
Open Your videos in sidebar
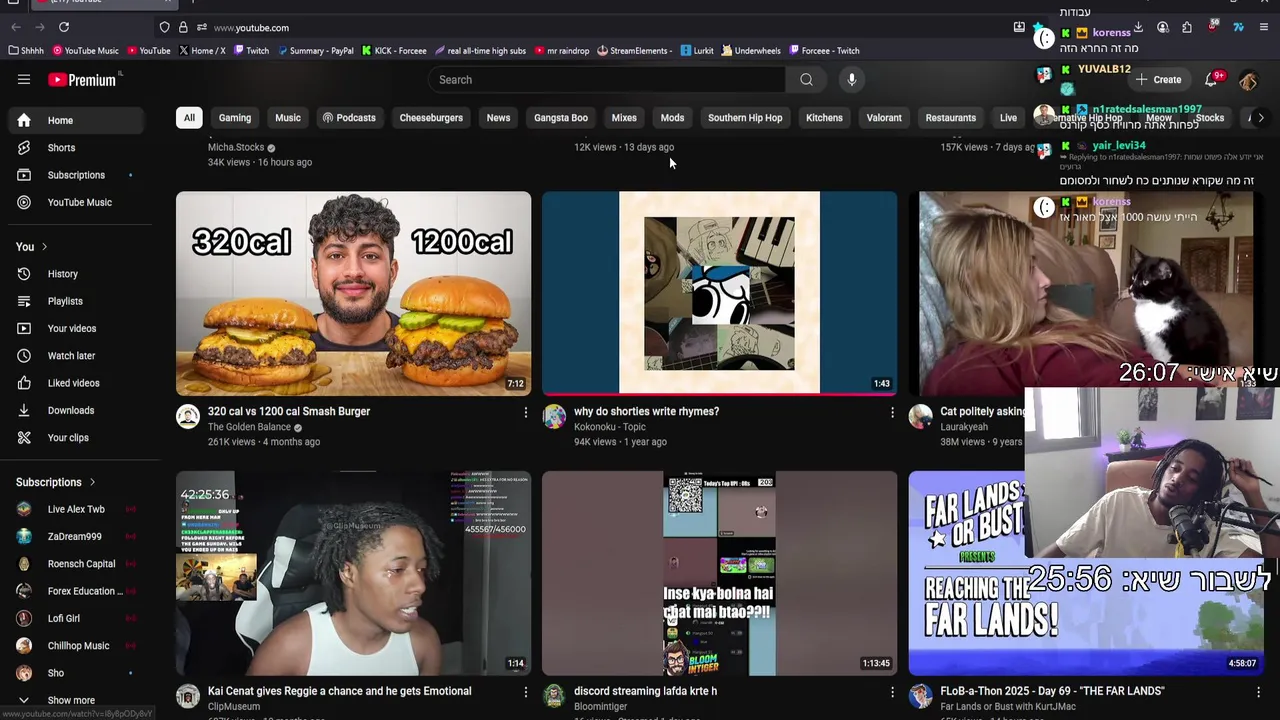76,328
